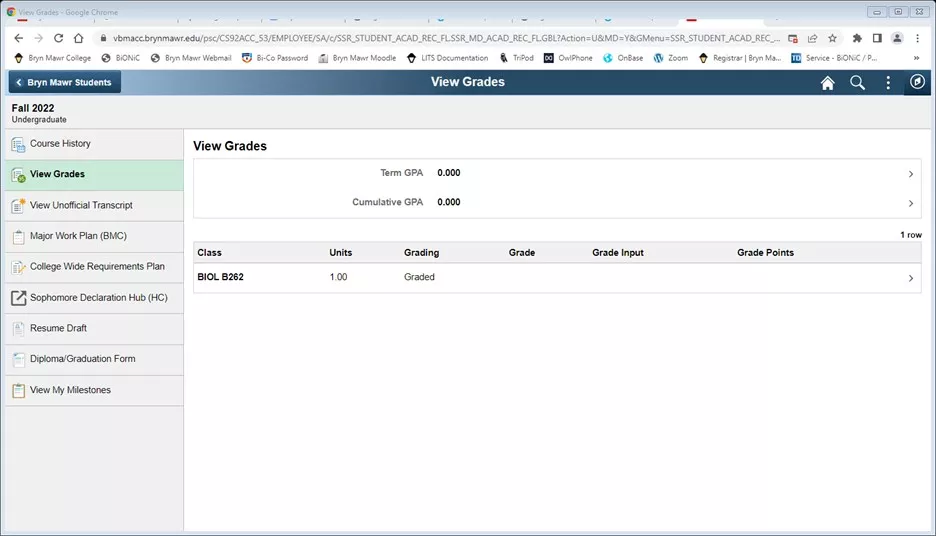The image size is (936, 536).
Task: Click the View Unofficial Transcript icon
Action: 19,206
